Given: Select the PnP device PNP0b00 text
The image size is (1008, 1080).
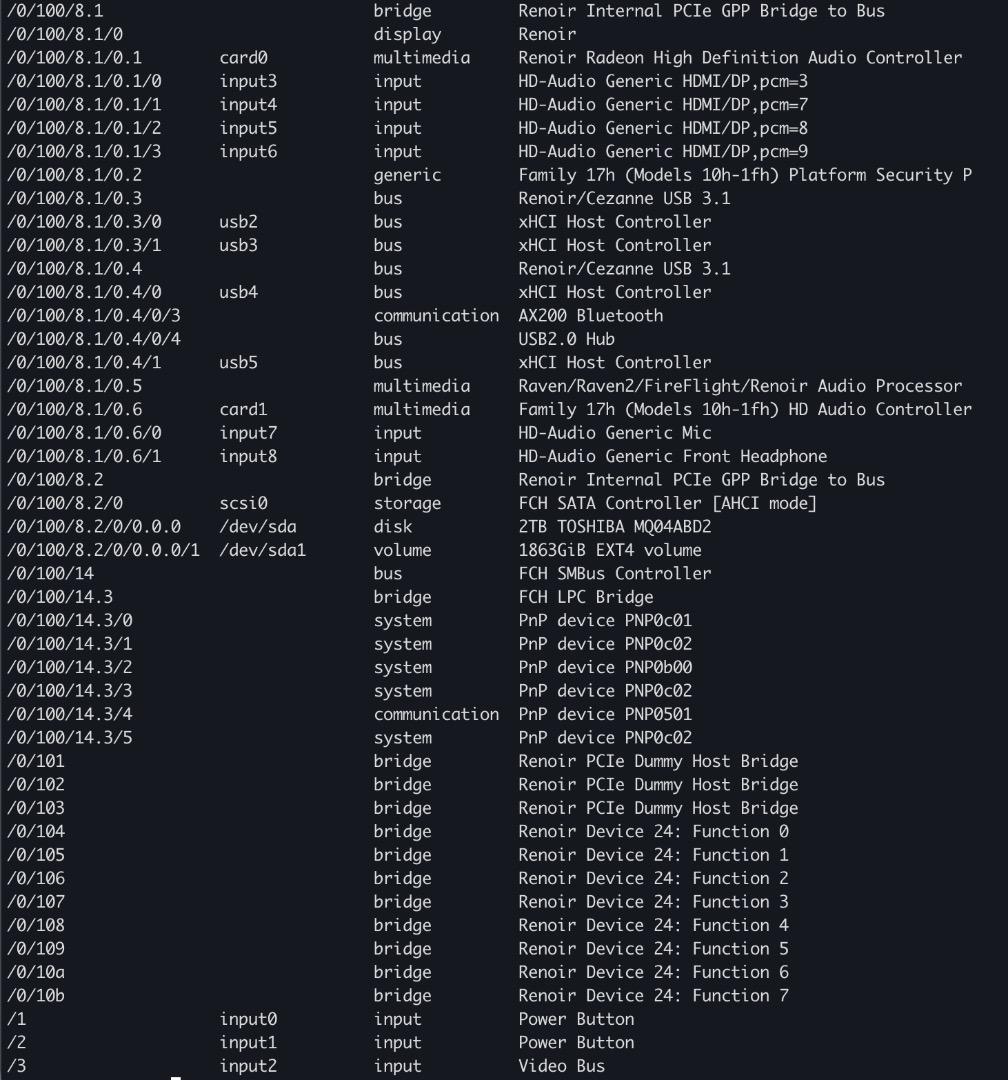Looking at the screenshot, I should click(x=604, y=667).
